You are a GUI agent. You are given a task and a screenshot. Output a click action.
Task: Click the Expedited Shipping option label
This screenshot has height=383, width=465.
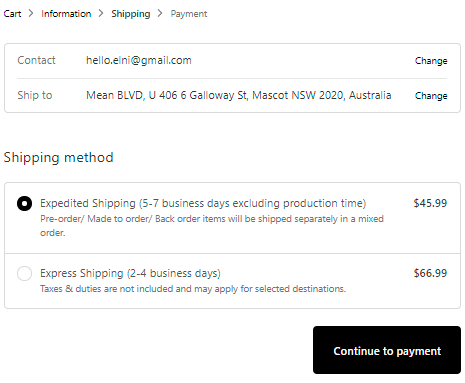pyautogui.click(x=203, y=203)
